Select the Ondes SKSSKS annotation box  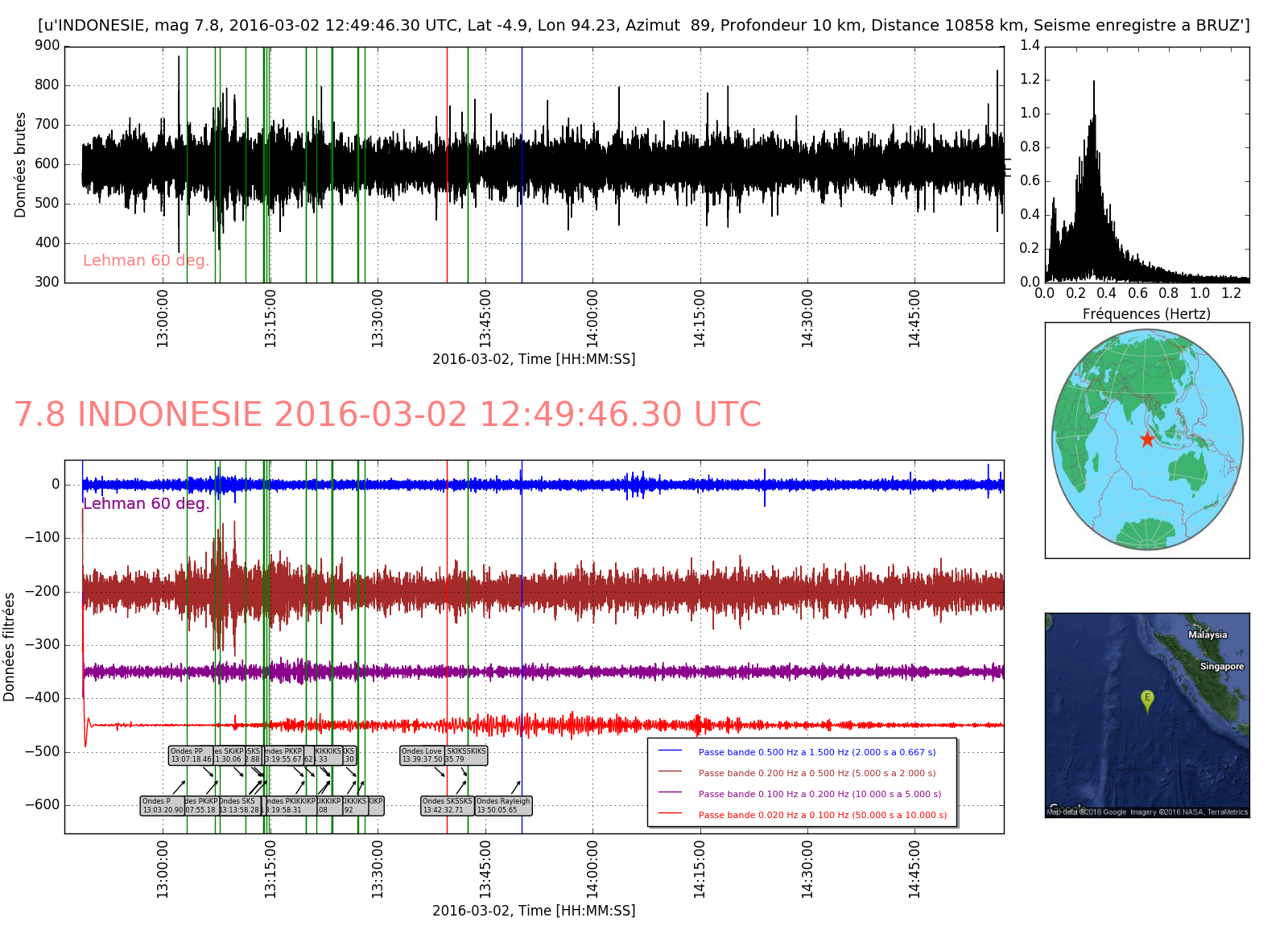click(448, 805)
